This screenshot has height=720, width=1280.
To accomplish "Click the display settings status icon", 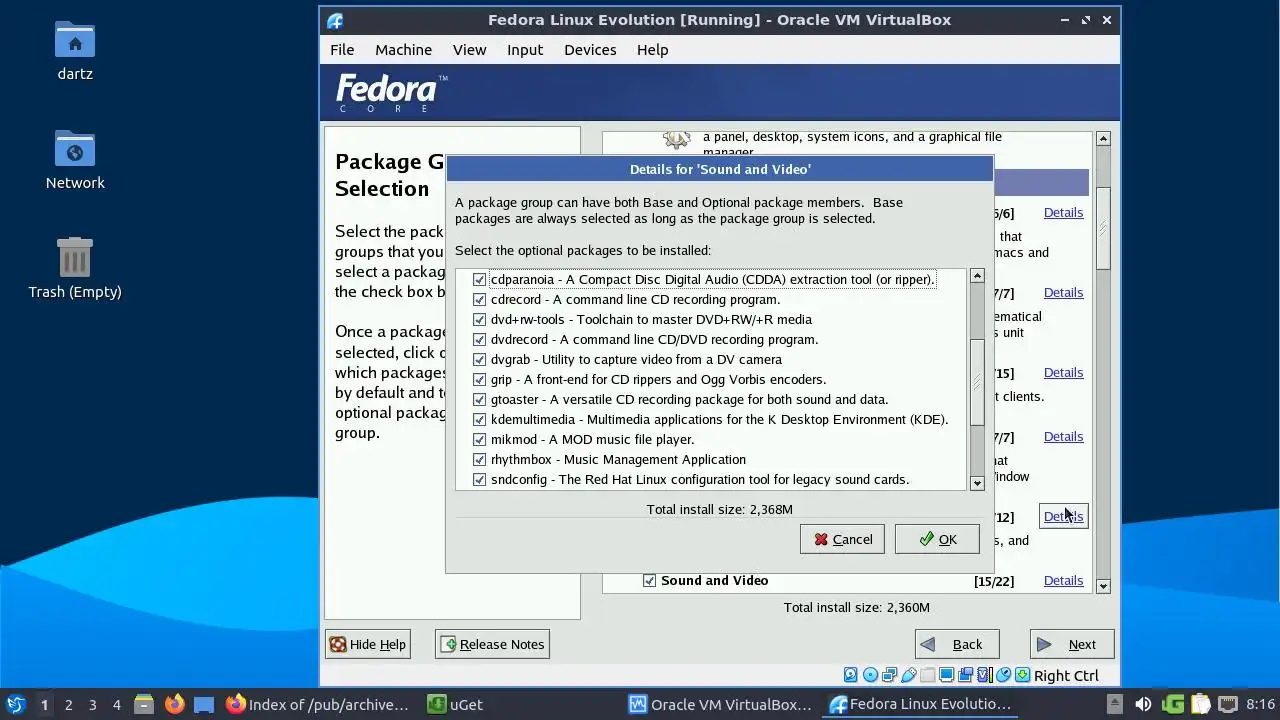I will tap(946, 675).
